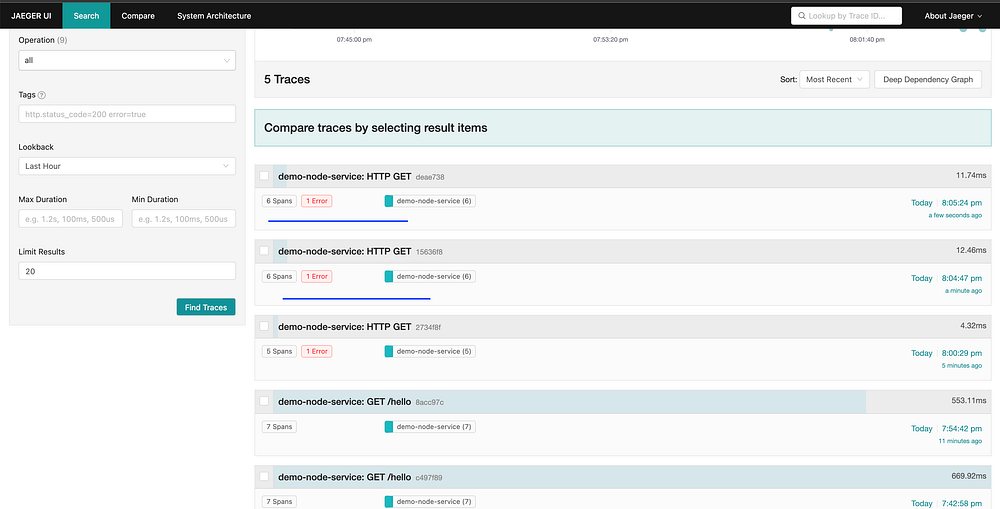The width and height of the screenshot is (1000, 509).
Task: Select checkbox for trace deae738
Action: 264,176
